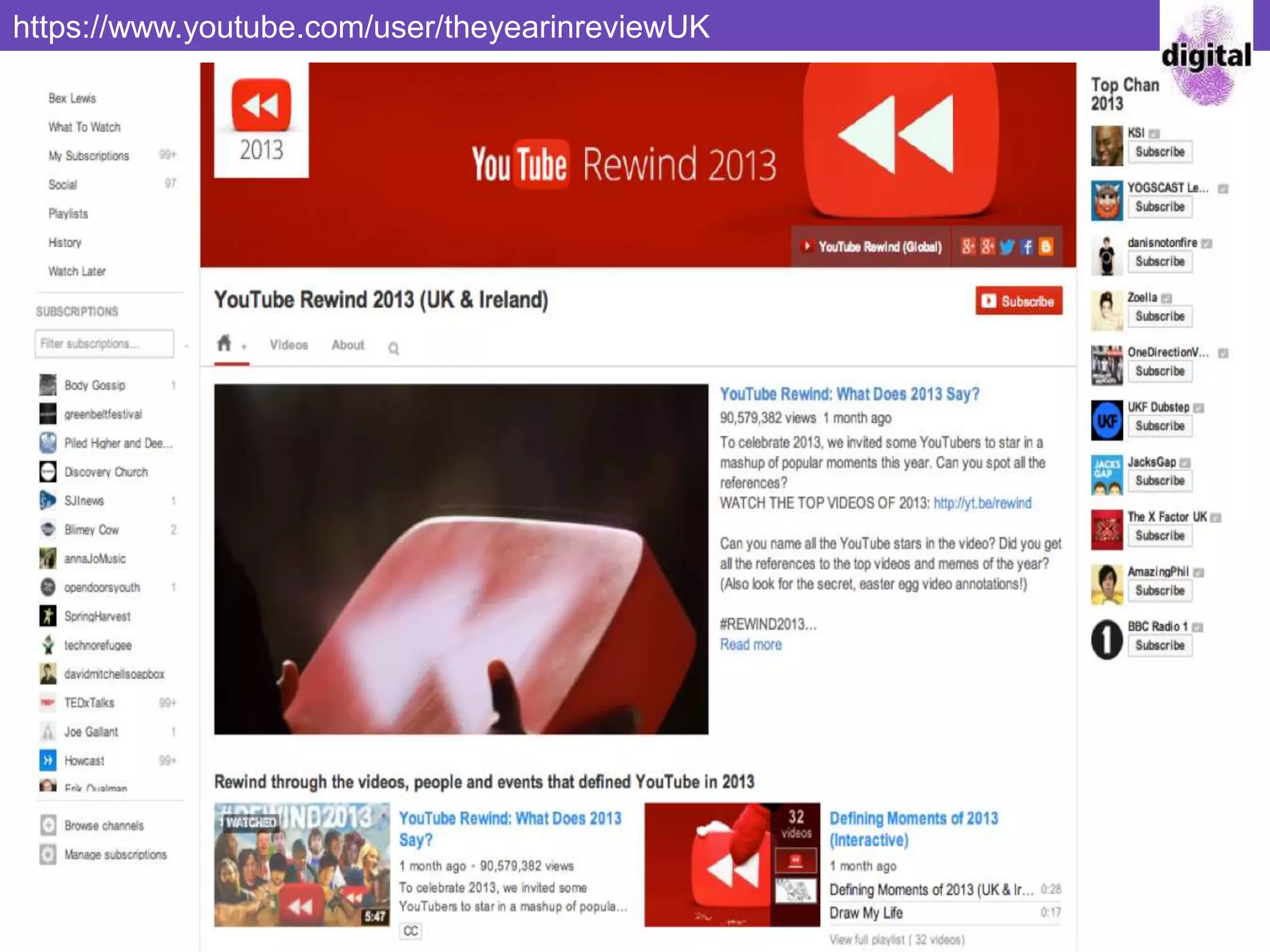Expand dropdown arrow next to home icon
Screen dimensions: 1270x952
pyautogui.click(x=244, y=347)
